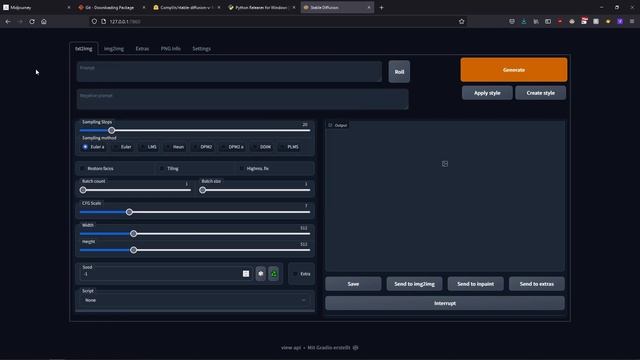Select the Euler a sampling method
This screenshot has height=360, width=640.
94,147
